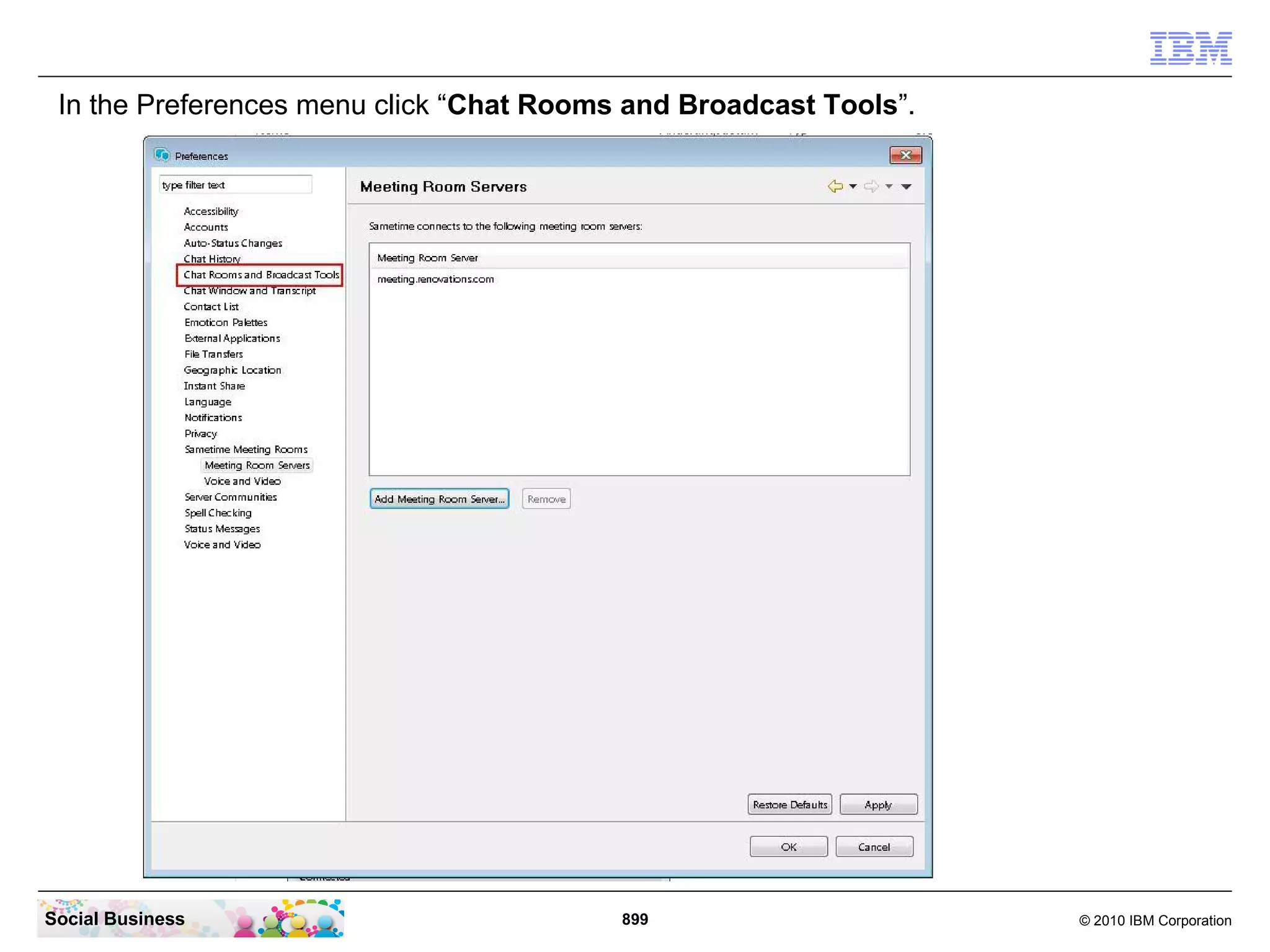Open Status Messages preferences

point(222,529)
